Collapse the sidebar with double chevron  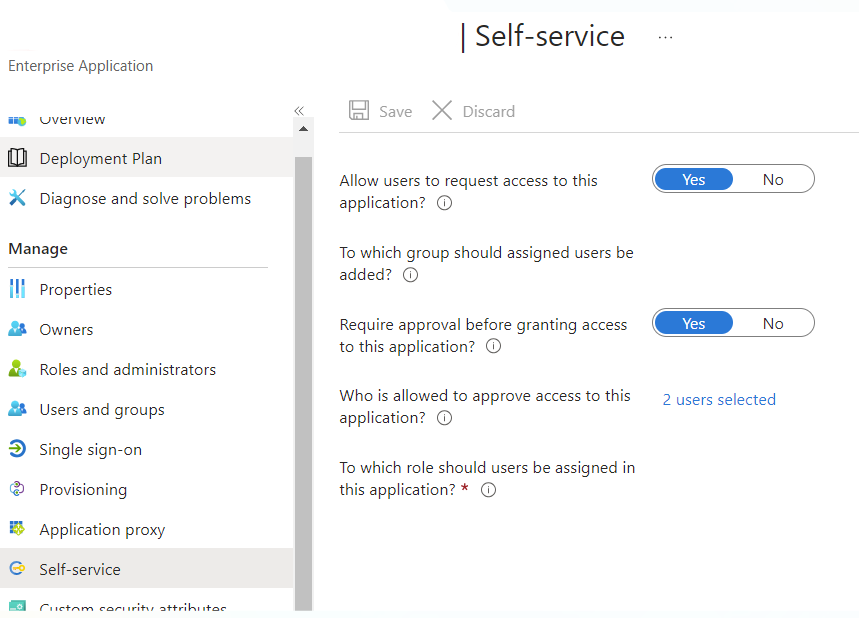(x=299, y=111)
